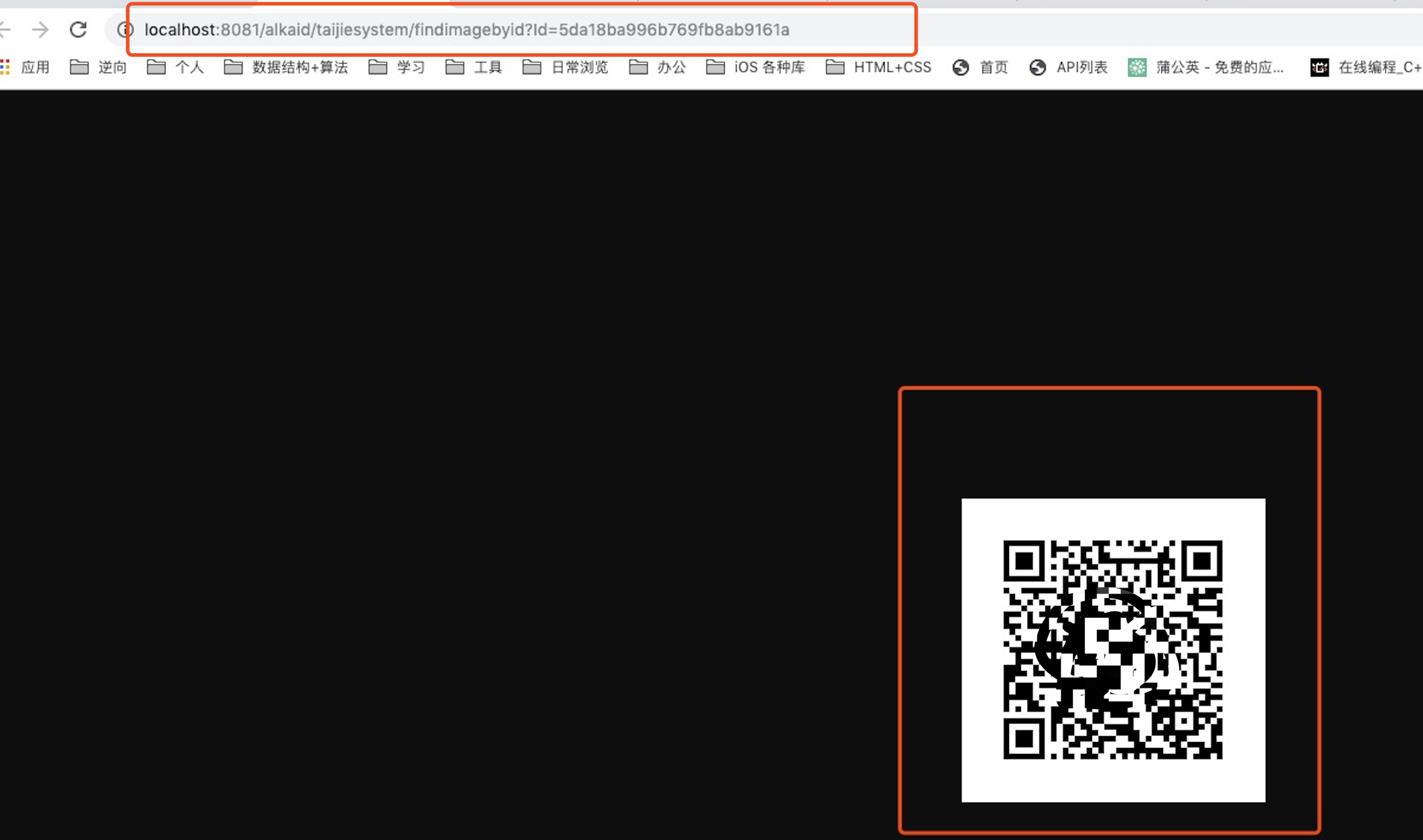Viewport: 1423px width, 840px height.
Task: Open the 学习 bookmark folder
Action: (397, 67)
